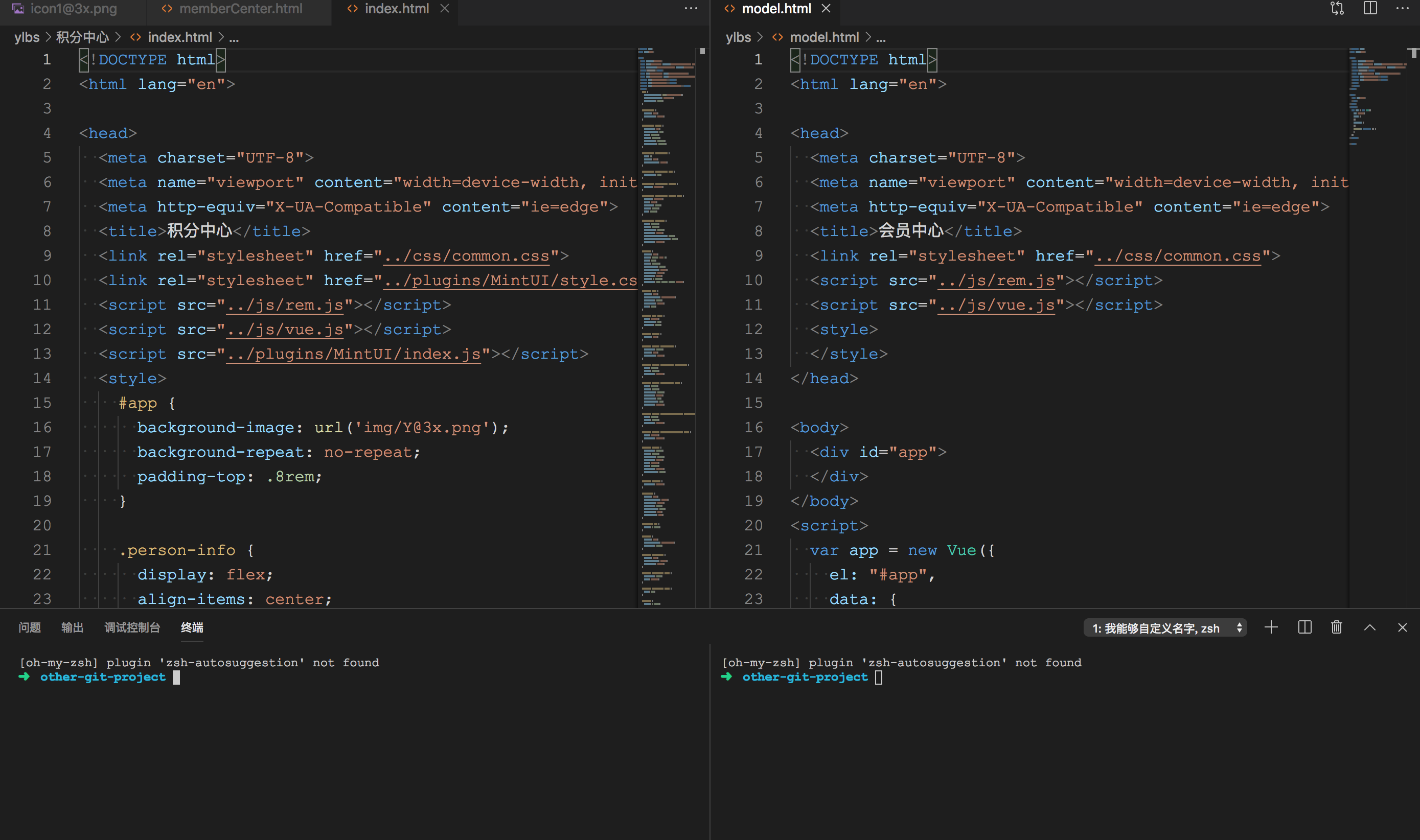Expand the 积分中心 breadcrumb folder
The width and height of the screenshot is (1420, 840).
[82, 37]
